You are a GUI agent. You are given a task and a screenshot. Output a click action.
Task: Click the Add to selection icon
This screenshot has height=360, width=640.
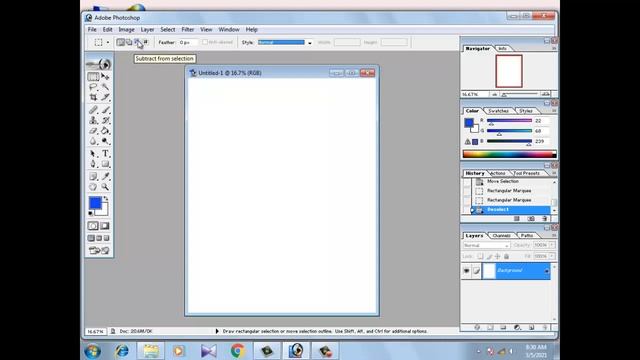click(129, 42)
